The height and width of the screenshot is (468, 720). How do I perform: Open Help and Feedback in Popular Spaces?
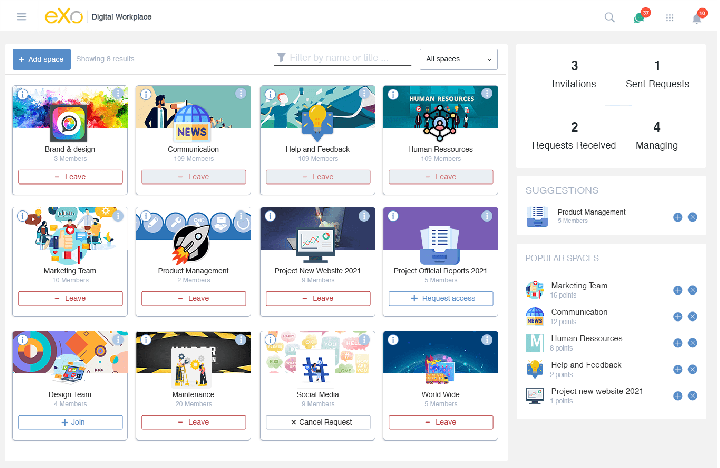tap(586, 365)
